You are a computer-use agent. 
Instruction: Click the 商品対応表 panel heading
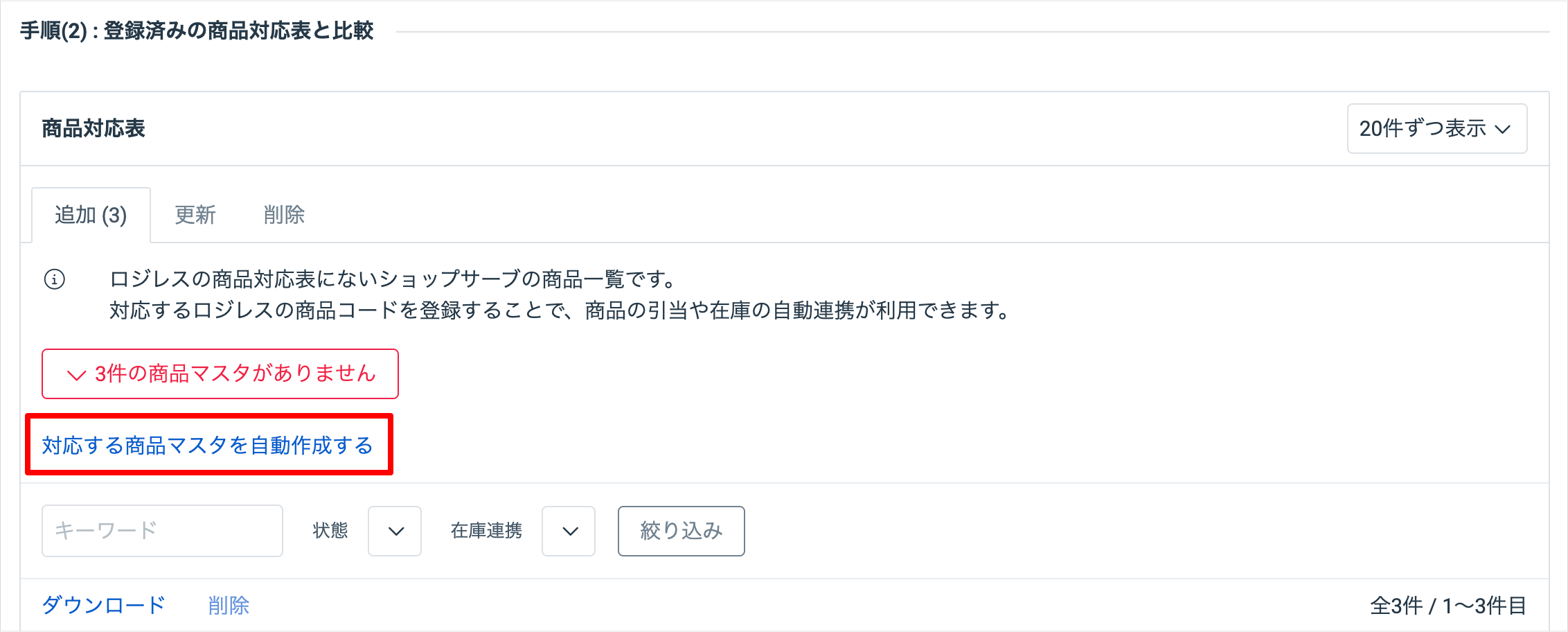coord(93,128)
